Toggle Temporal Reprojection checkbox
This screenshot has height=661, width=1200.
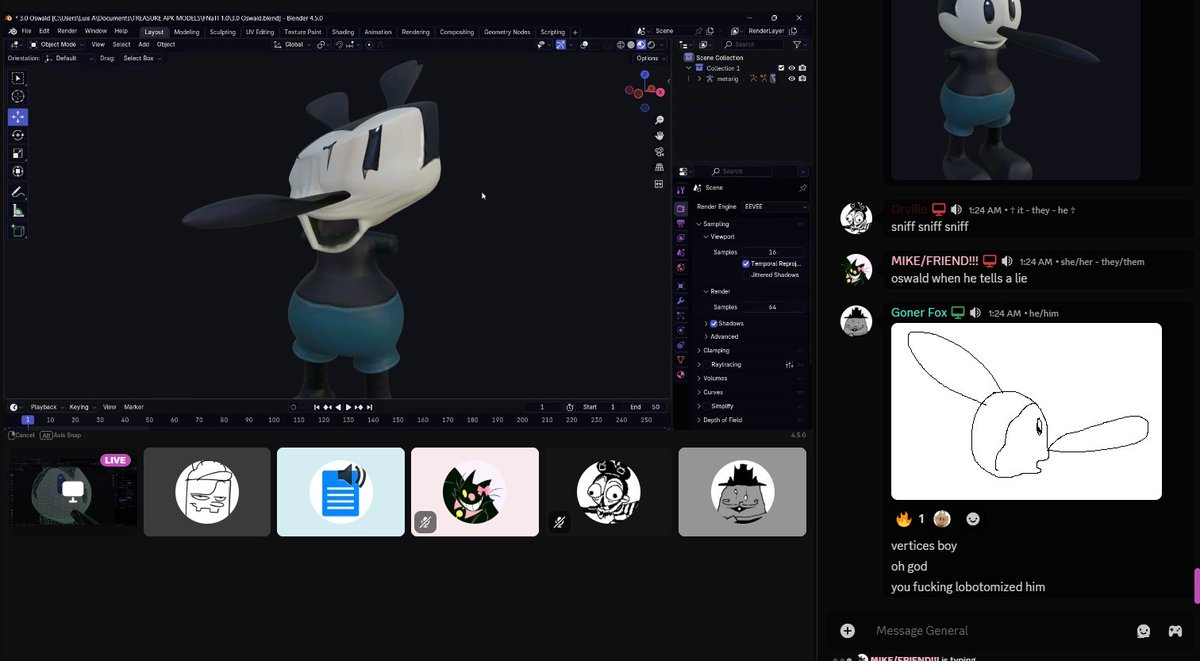click(746, 263)
